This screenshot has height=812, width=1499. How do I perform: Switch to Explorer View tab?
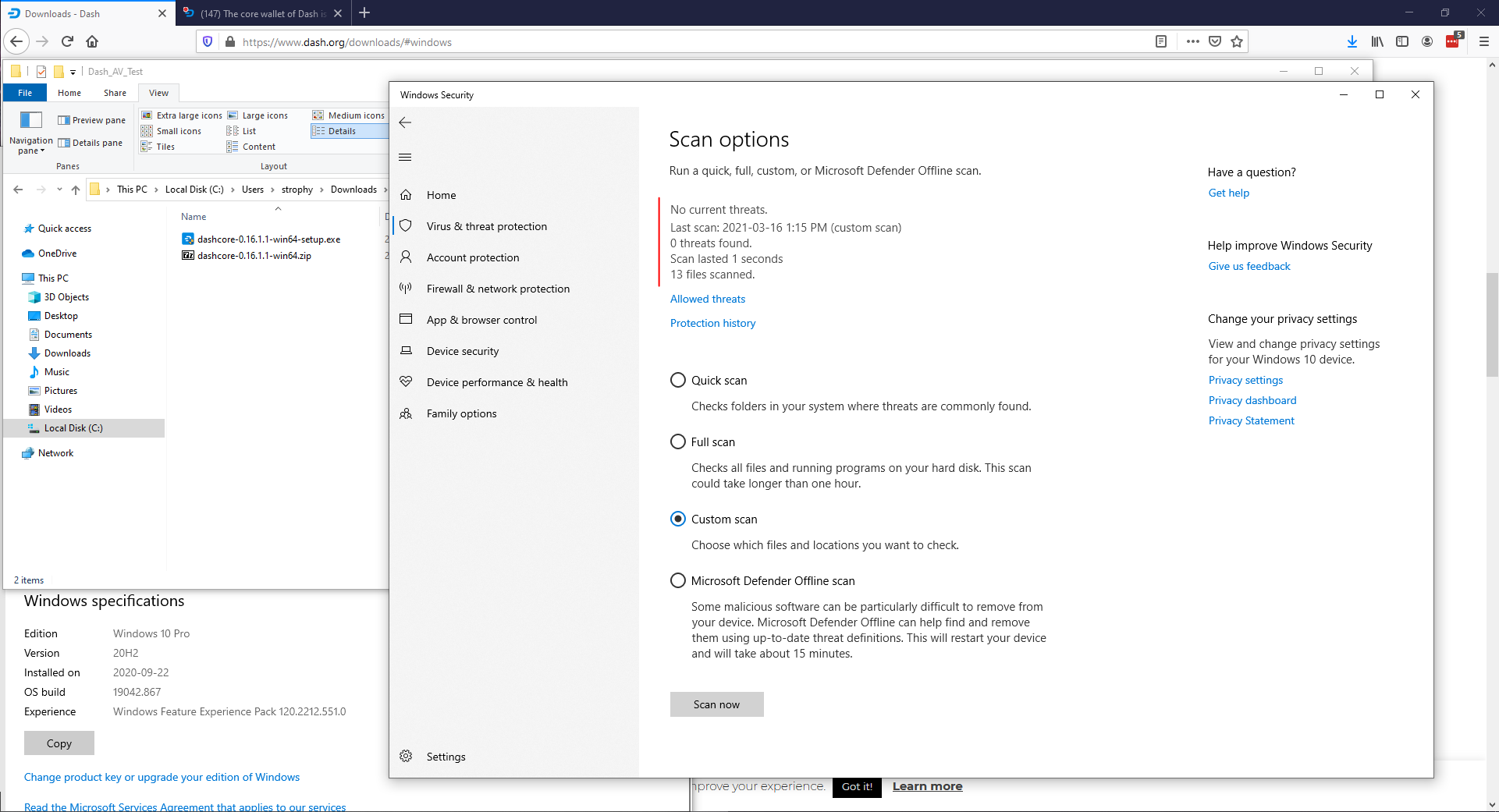coord(158,93)
